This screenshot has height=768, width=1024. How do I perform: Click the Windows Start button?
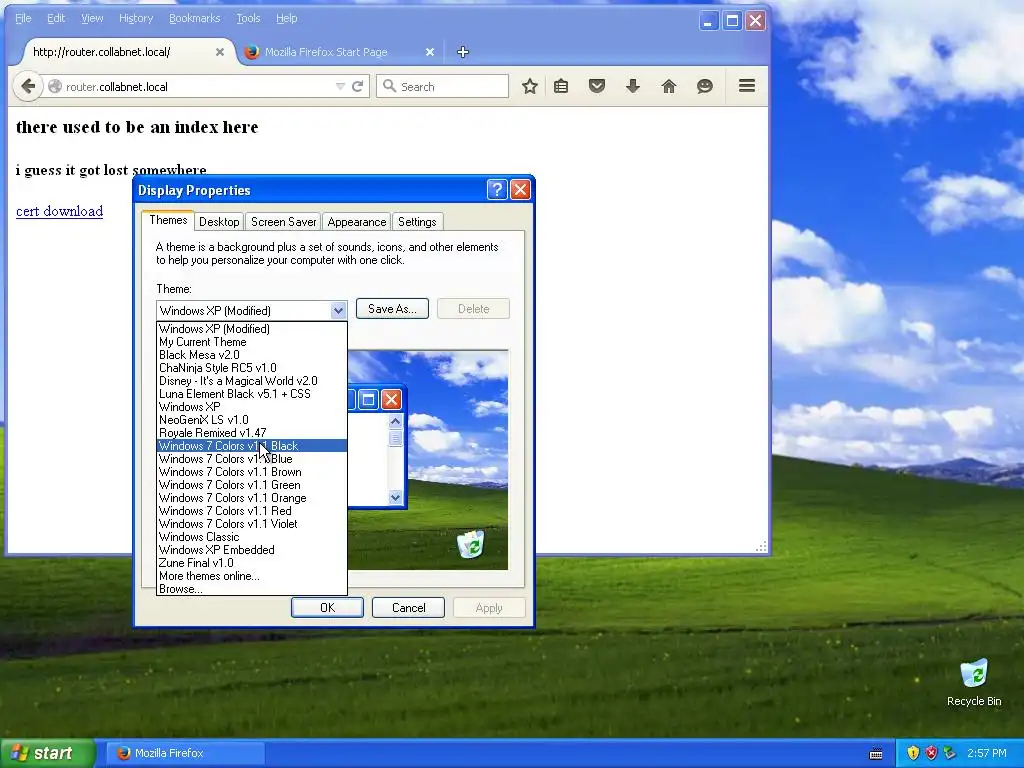click(x=48, y=753)
